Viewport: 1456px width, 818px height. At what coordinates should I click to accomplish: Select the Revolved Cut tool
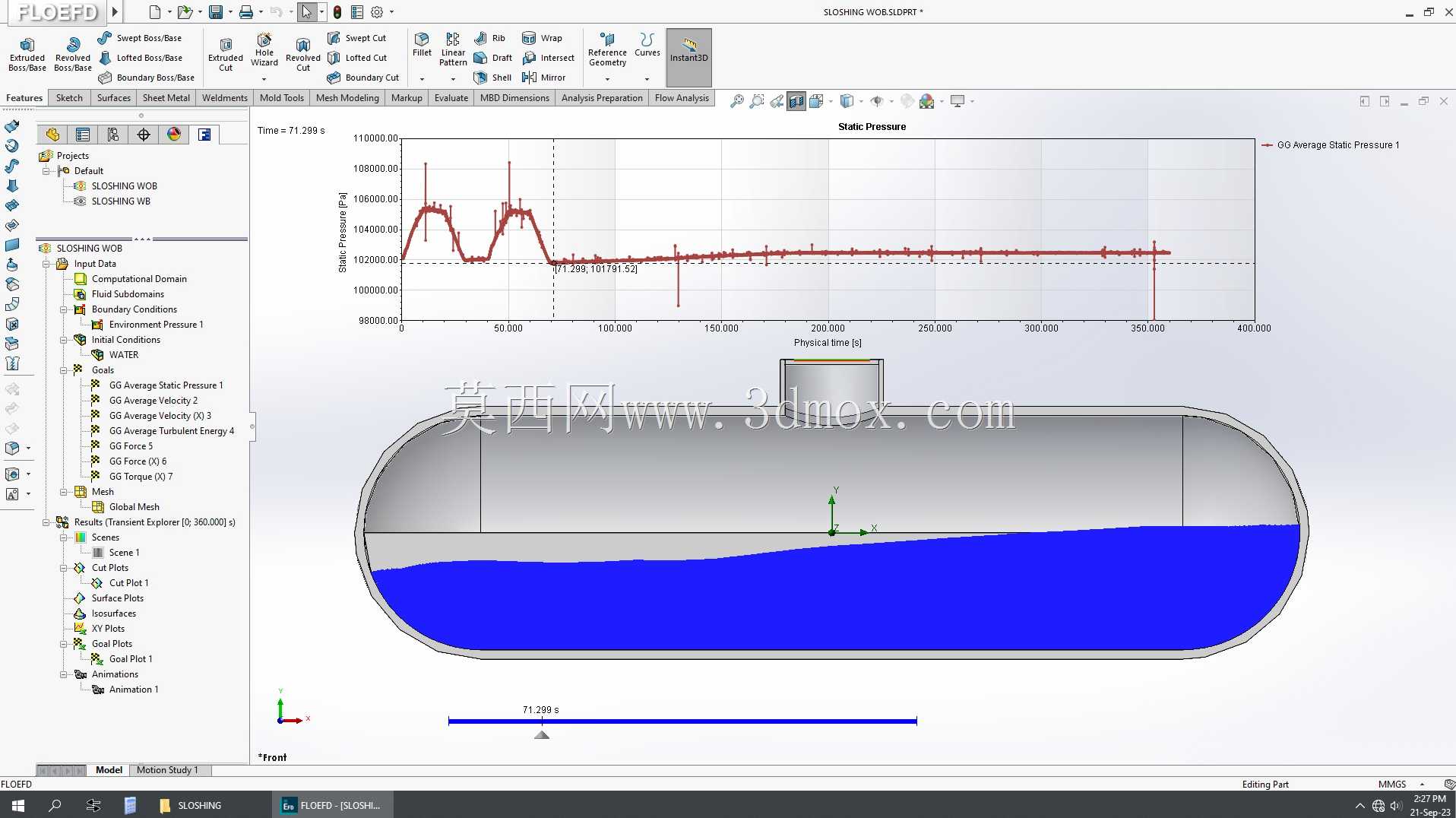(303, 55)
